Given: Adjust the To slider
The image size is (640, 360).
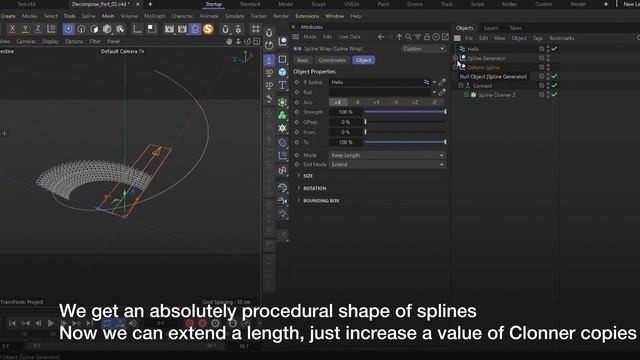Looking at the screenshot, I should pyautogui.click(x=405, y=142).
